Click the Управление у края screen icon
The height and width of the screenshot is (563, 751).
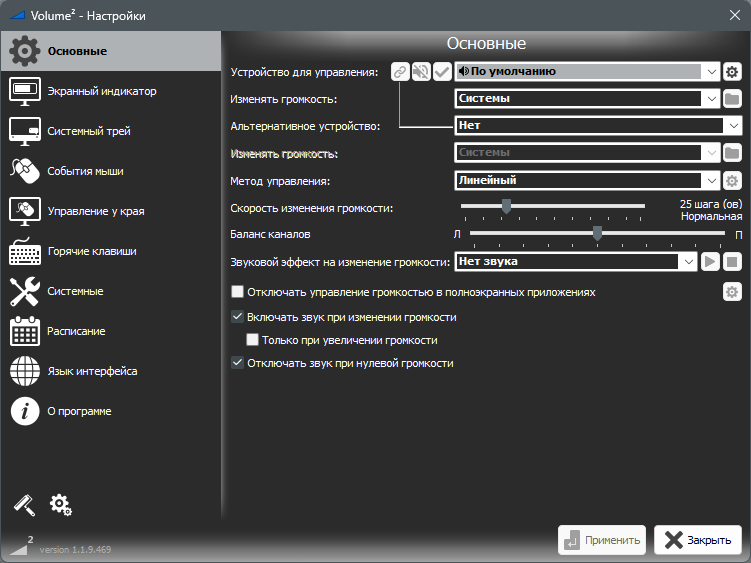coord(24,211)
